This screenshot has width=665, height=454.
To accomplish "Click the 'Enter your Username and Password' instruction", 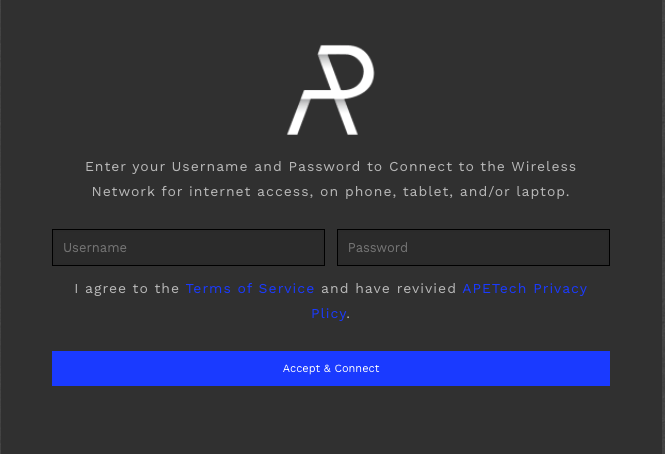I will [330, 166].
